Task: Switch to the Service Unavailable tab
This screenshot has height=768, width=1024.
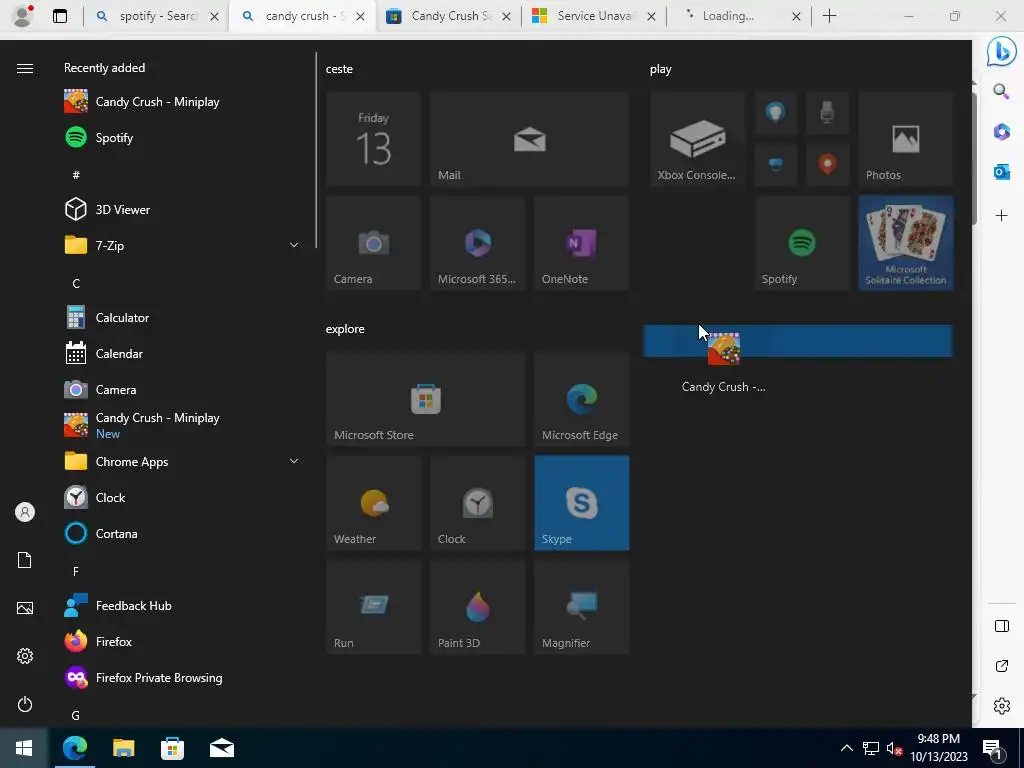Action: (x=594, y=16)
